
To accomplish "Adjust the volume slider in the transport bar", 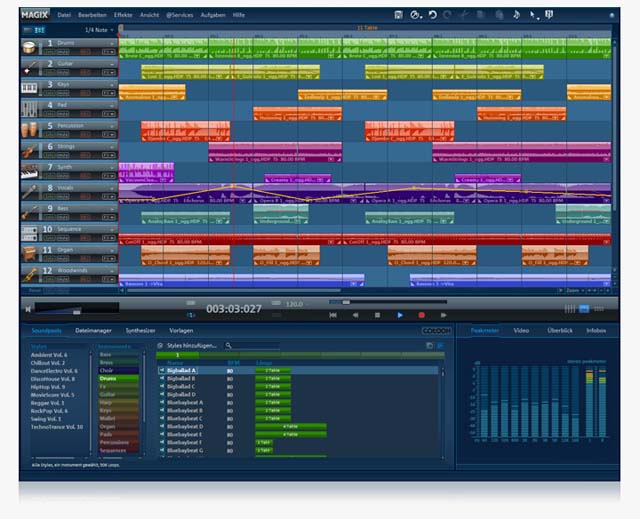I will tap(77, 312).
